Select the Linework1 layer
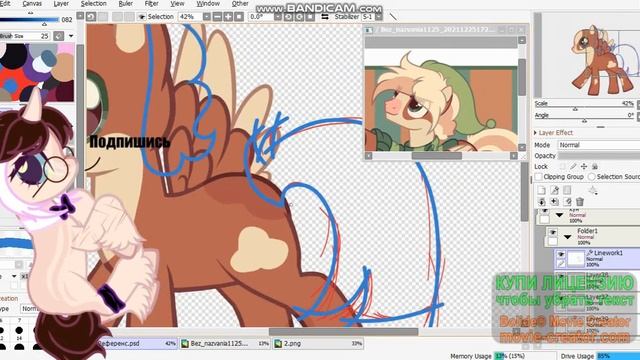 [x=598, y=259]
